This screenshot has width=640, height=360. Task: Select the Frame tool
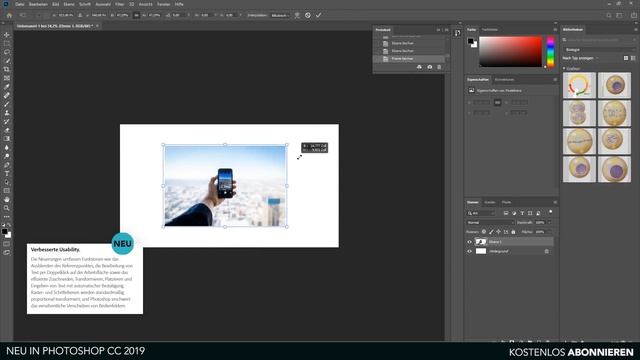click(7, 78)
